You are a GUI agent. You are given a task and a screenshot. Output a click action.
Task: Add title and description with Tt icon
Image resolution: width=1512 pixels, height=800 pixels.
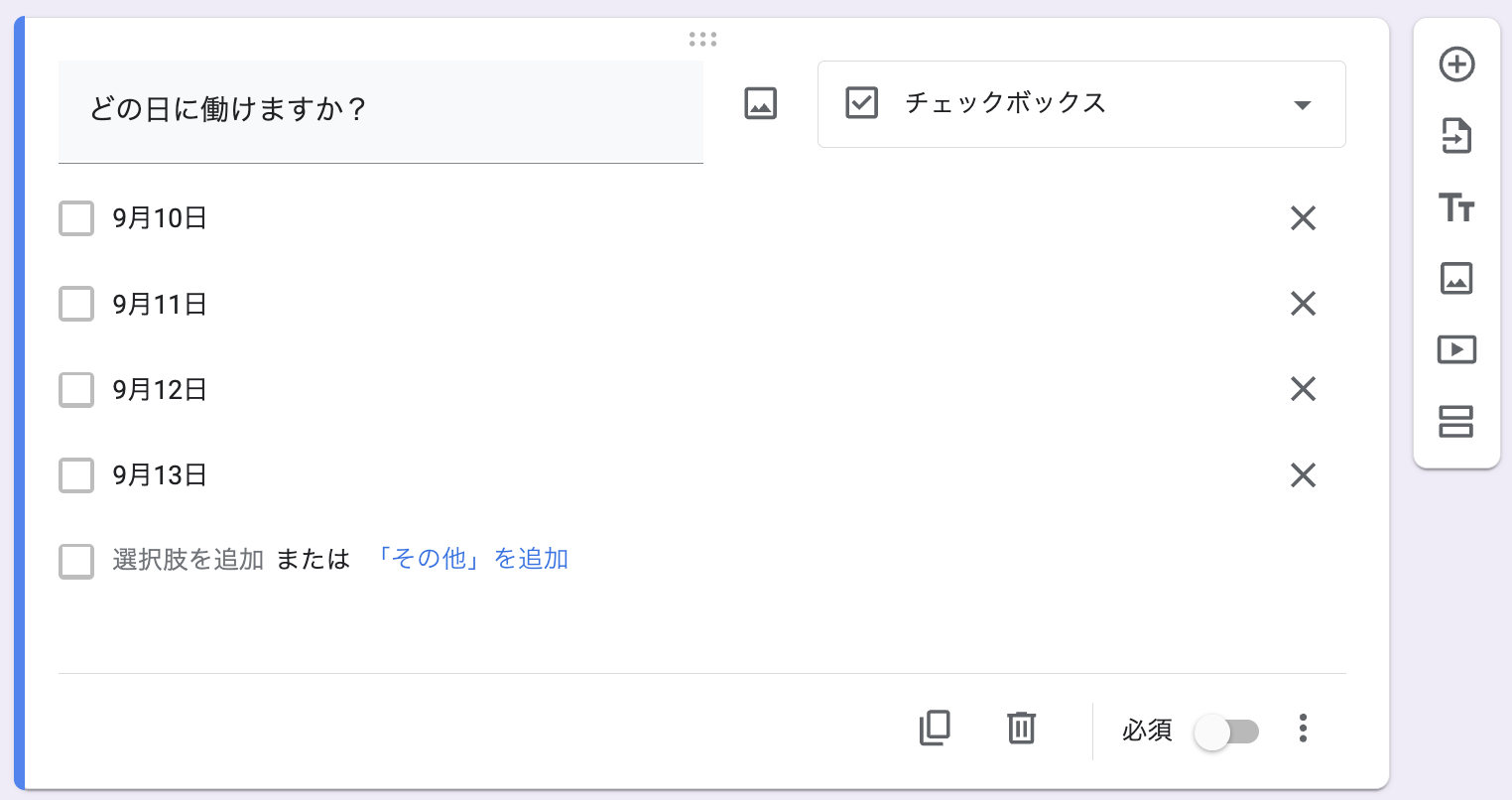[1456, 207]
